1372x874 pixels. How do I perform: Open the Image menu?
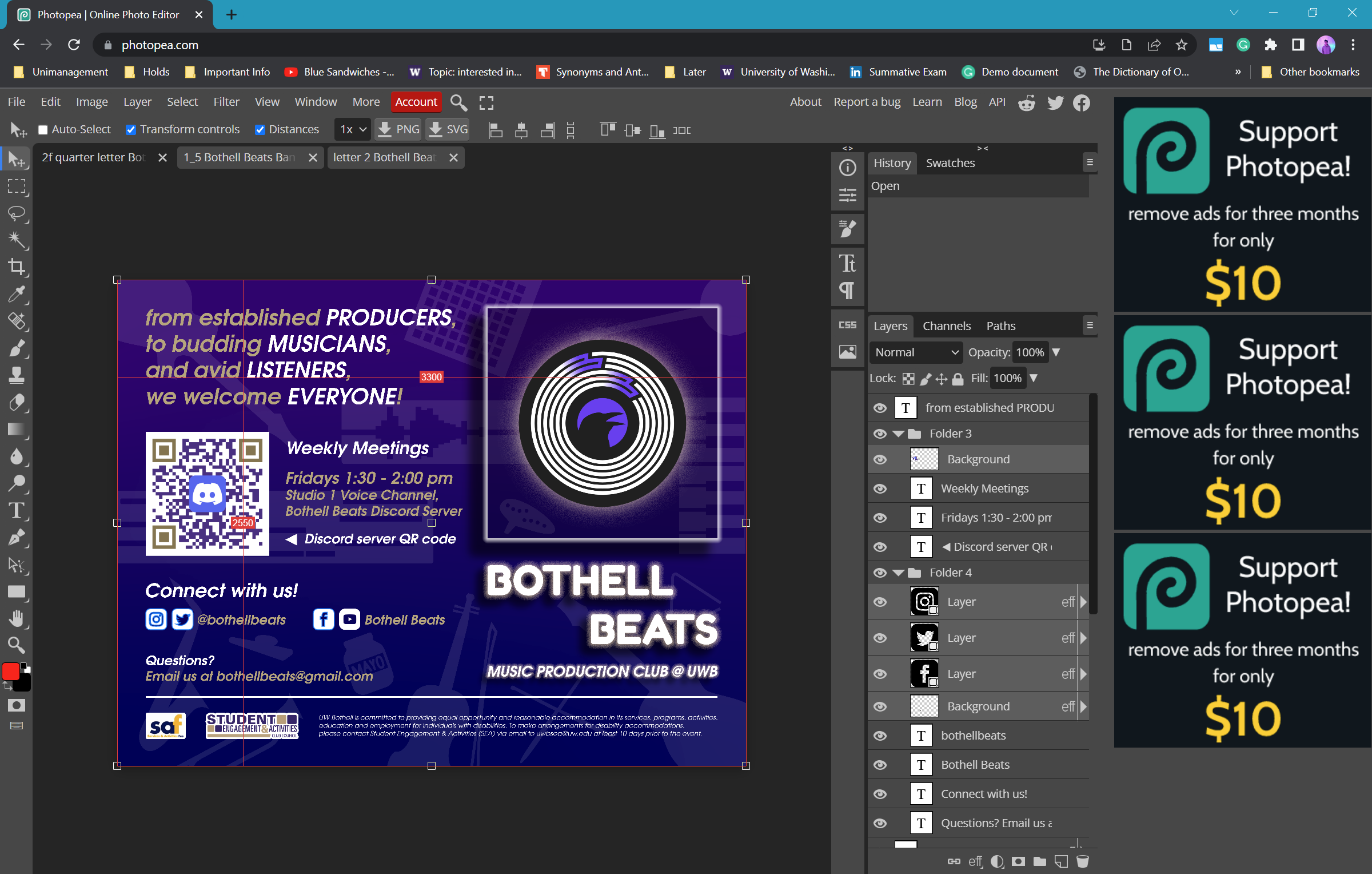(x=91, y=102)
